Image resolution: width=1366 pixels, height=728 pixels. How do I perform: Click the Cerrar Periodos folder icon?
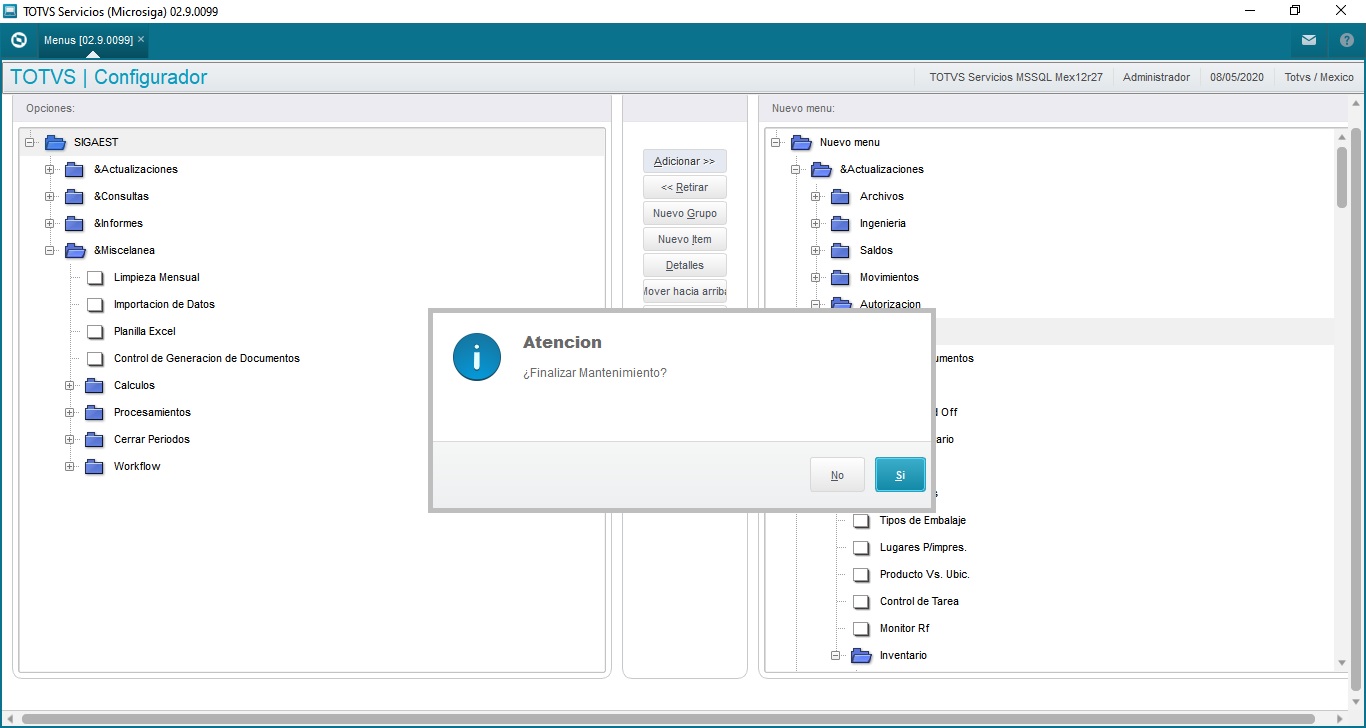coord(94,439)
